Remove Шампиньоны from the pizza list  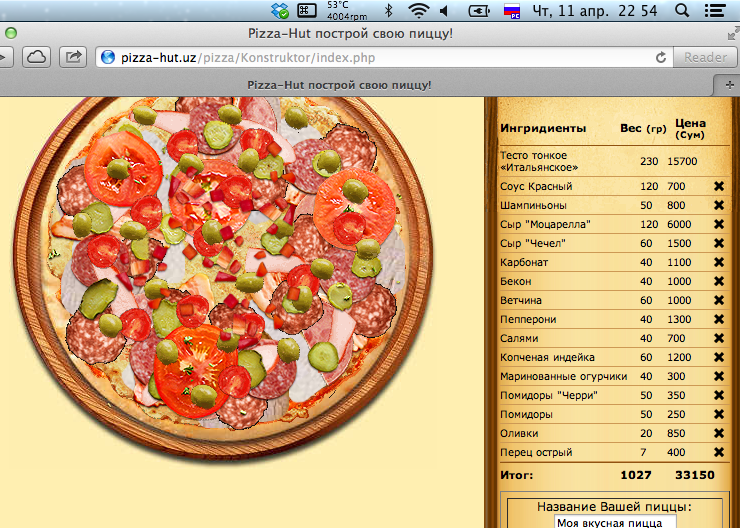coord(719,205)
